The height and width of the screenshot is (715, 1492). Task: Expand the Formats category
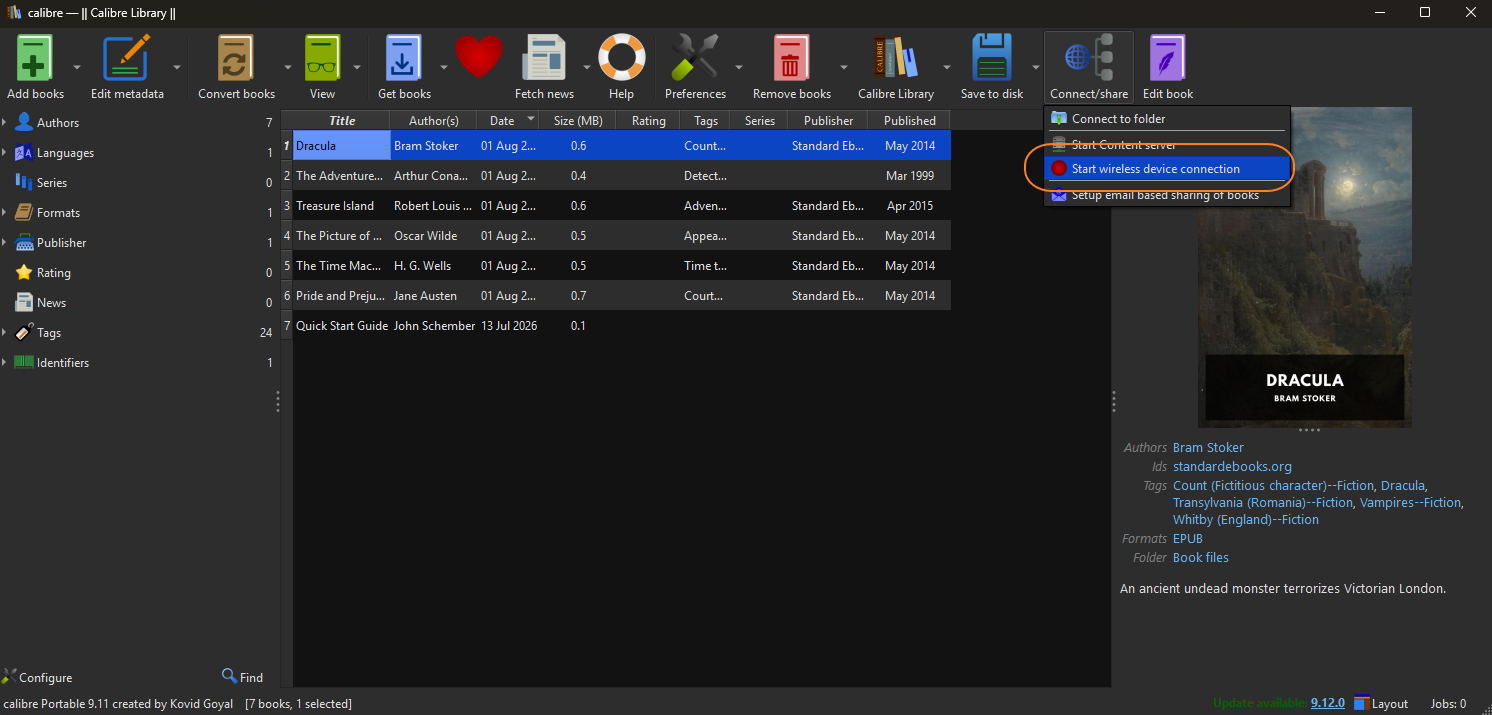pyautogui.click(x=5, y=212)
